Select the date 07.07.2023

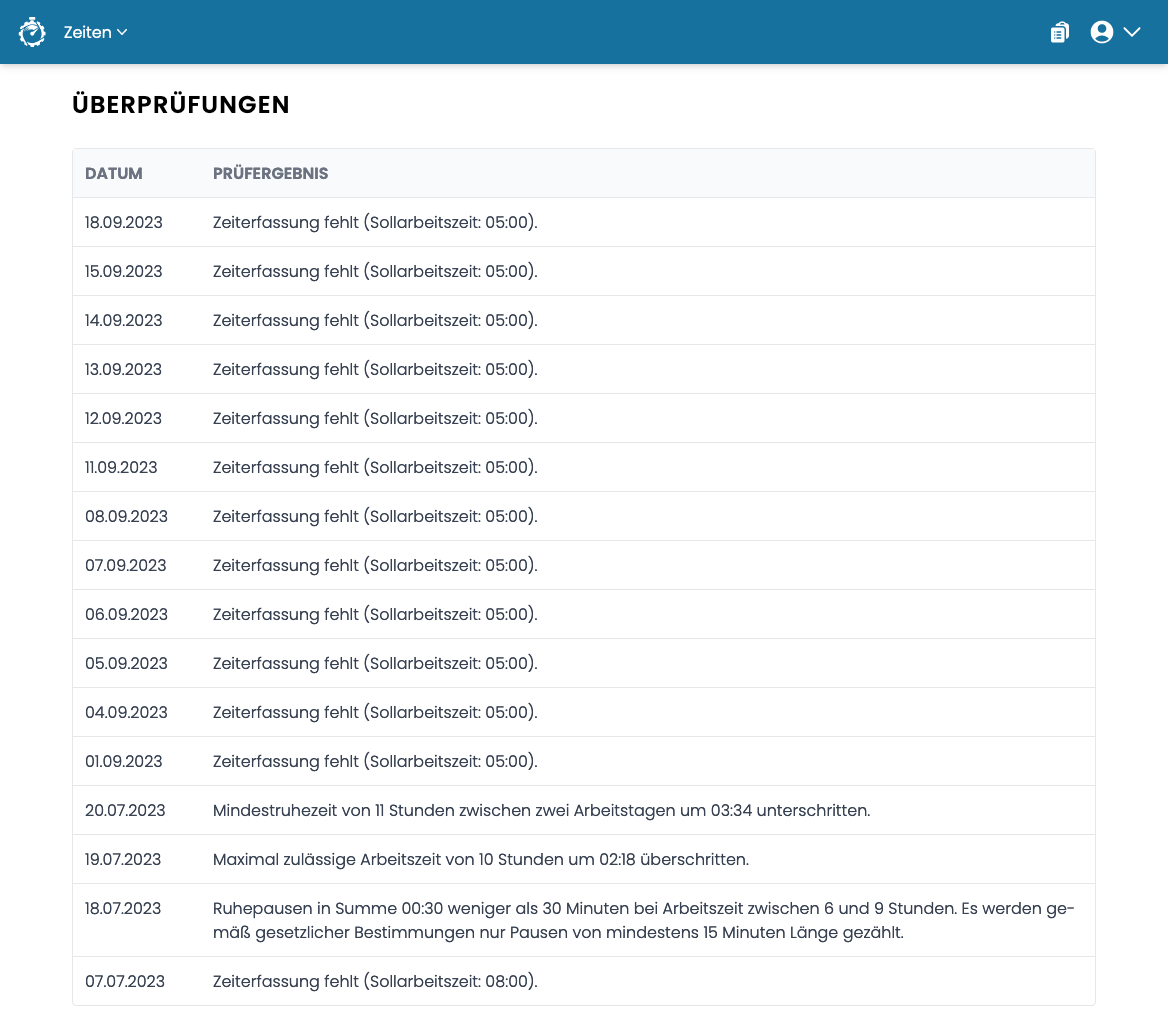pyautogui.click(x=125, y=981)
